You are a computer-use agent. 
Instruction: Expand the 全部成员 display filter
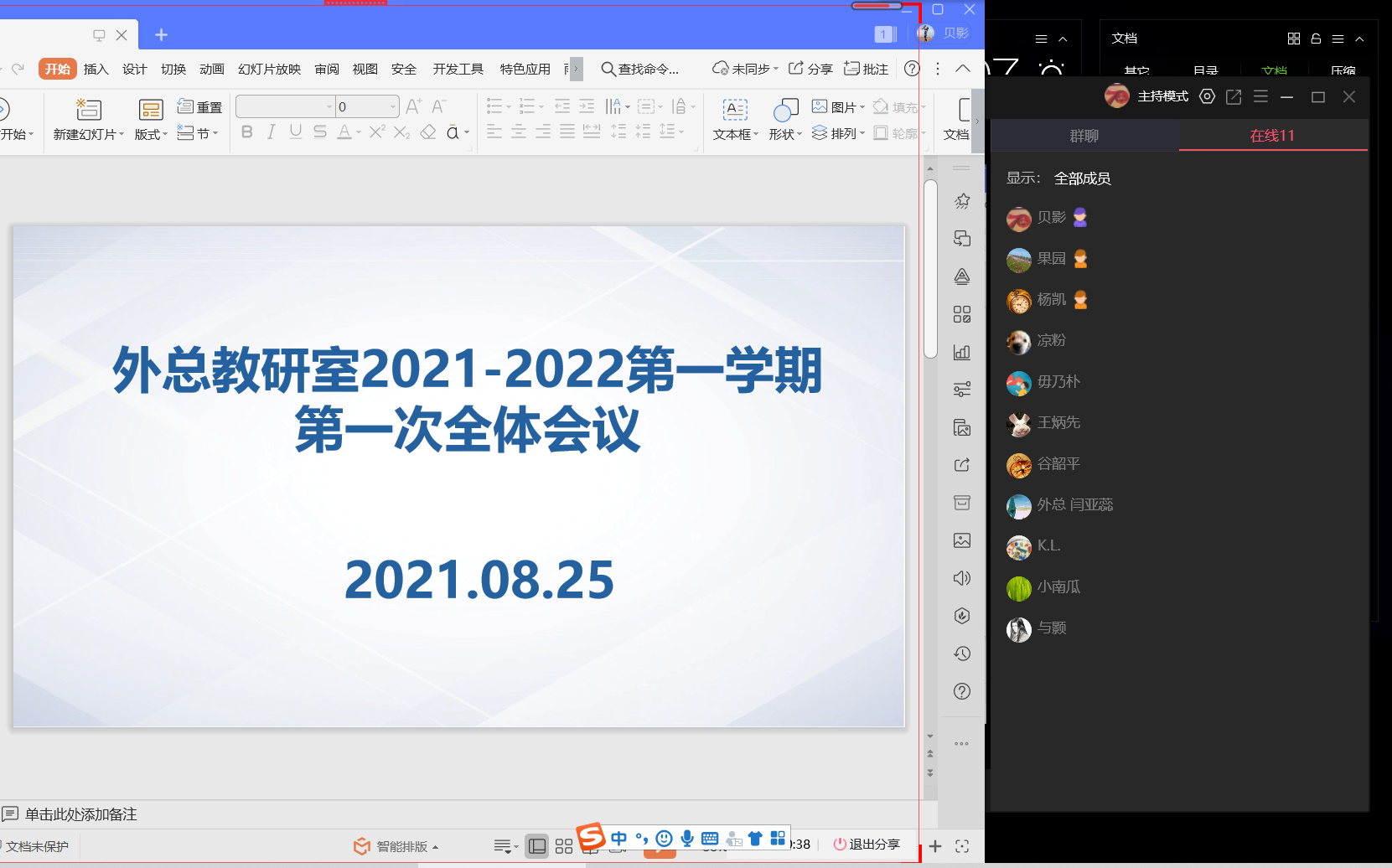point(1082,178)
